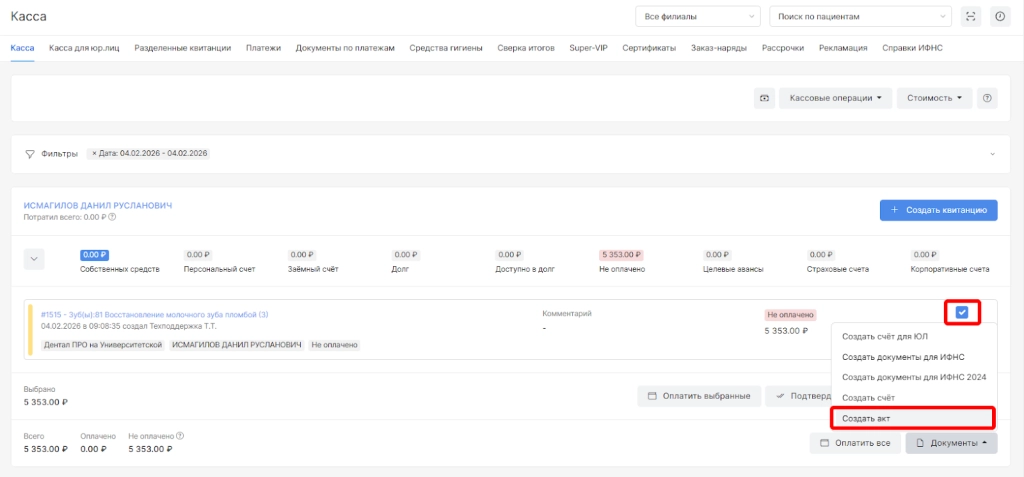Open the Стоимость dropdown
This screenshot has width=1024, height=477.
click(934, 98)
